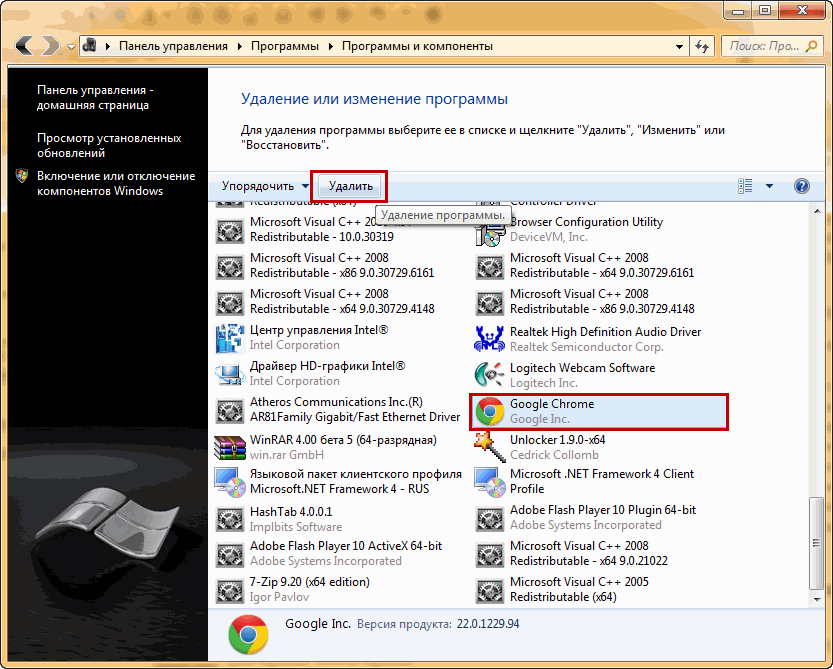Click the Intel HD graphics driver icon
The height and width of the screenshot is (669, 833).
coord(230,375)
